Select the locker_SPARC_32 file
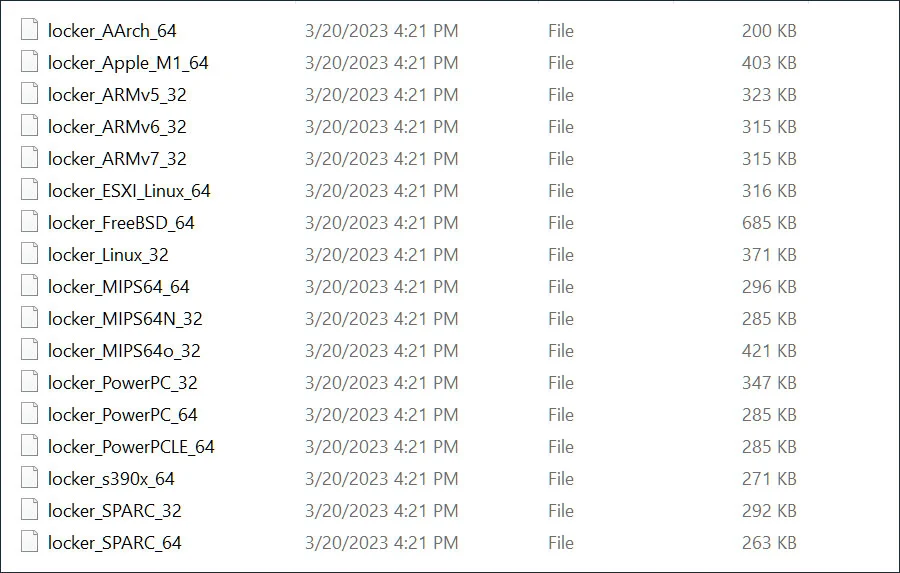 point(115,511)
